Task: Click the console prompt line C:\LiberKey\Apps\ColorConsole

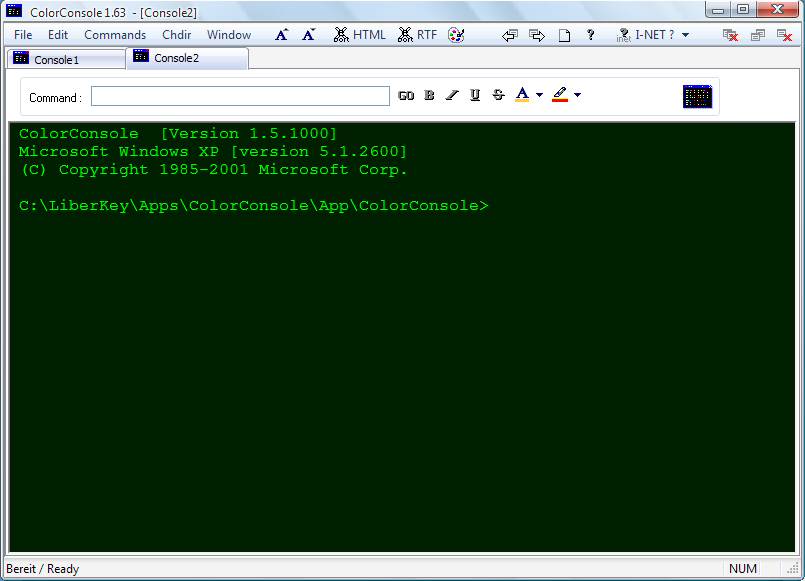Action: coord(254,206)
